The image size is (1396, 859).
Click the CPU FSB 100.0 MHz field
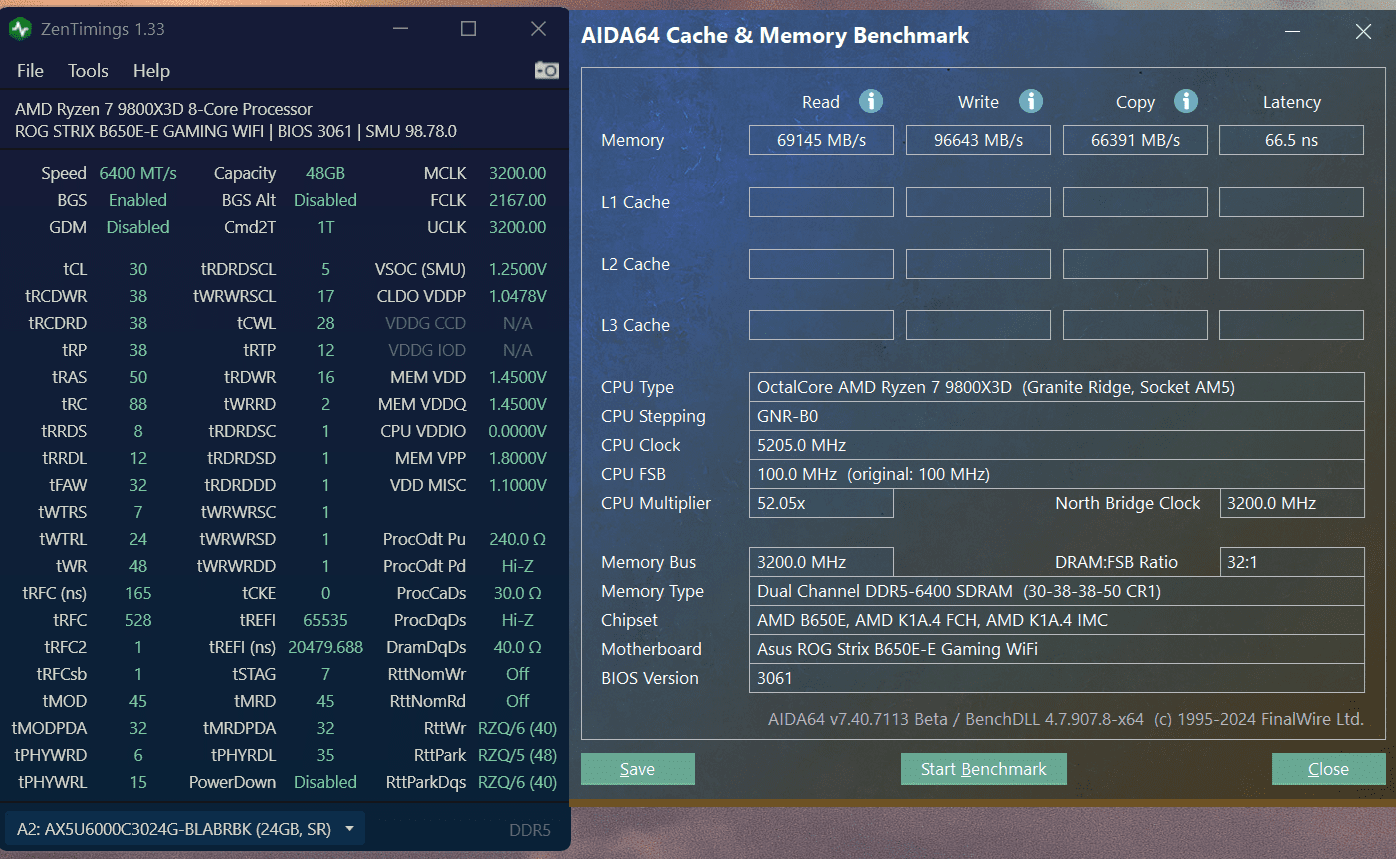click(1056, 474)
